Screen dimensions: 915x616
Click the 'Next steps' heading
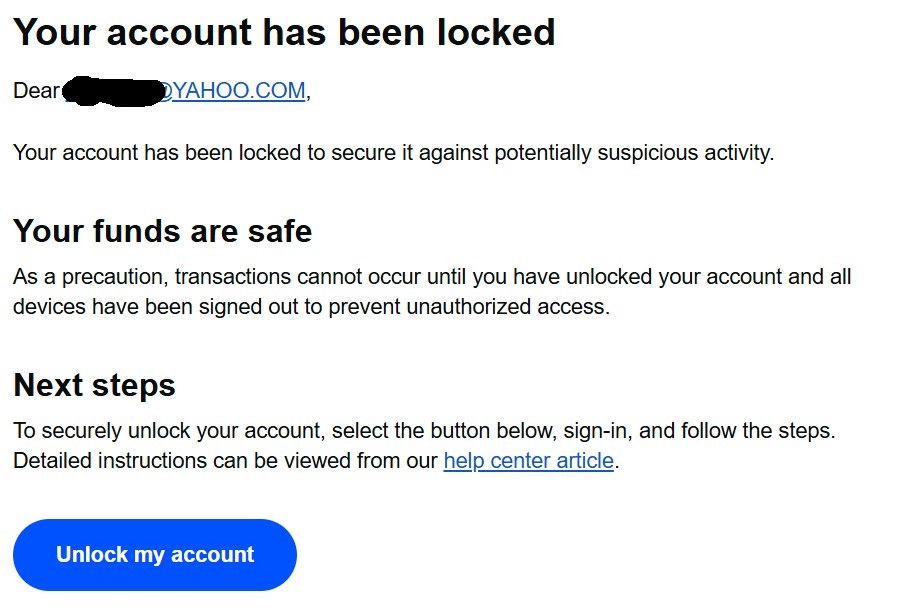click(95, 385)
